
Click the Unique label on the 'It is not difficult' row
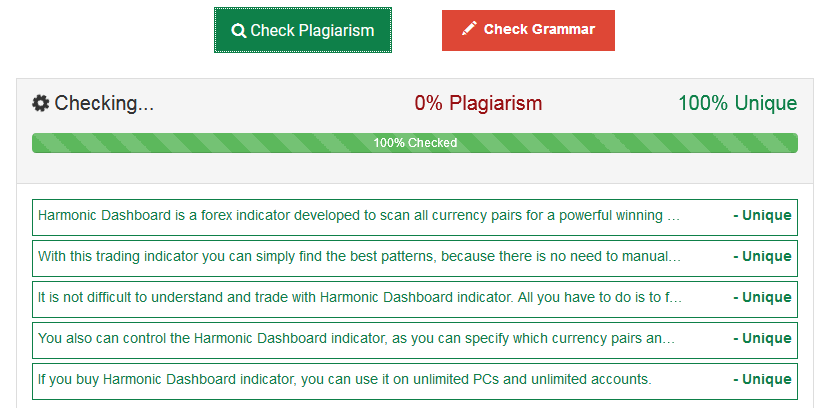pyautogui.click(x=762, y=298)
